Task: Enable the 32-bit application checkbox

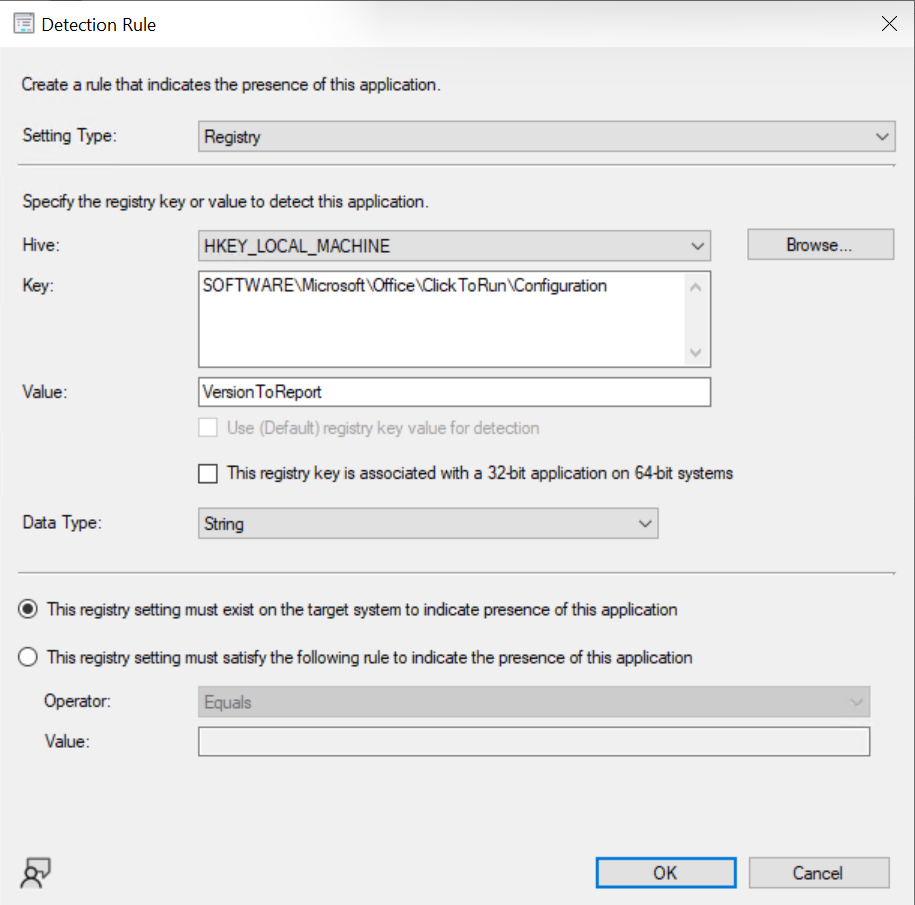Action: tap(208, 474)
